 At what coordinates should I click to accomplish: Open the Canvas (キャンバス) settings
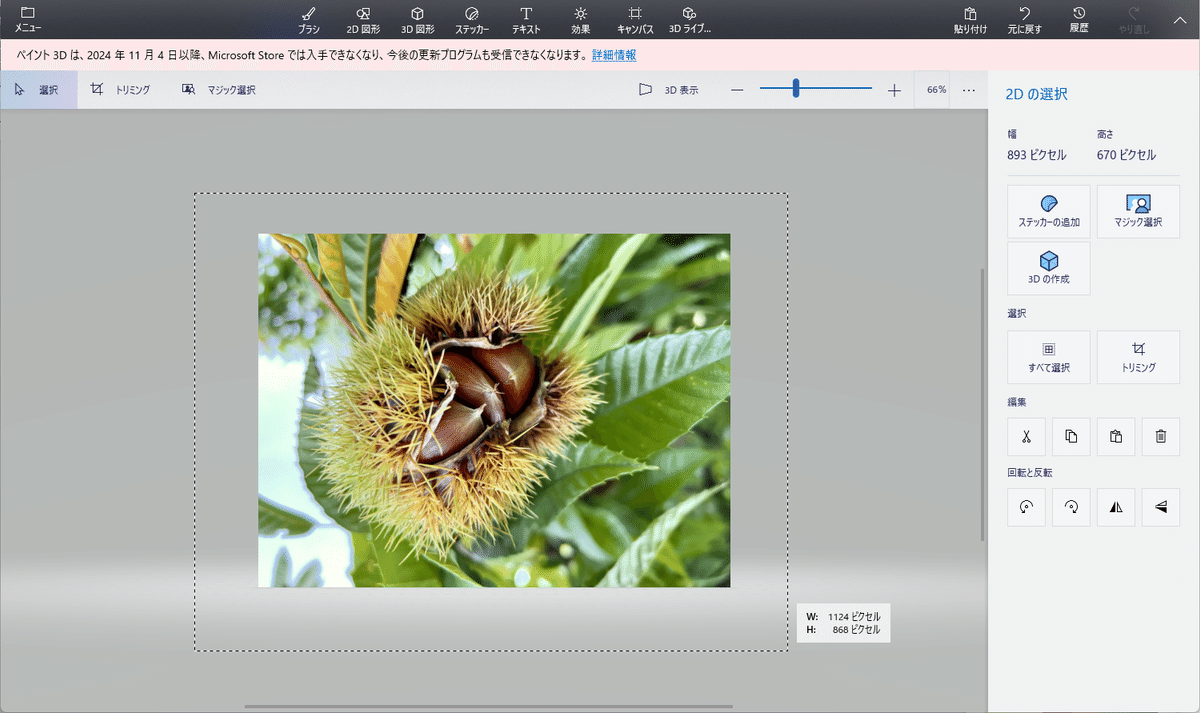(x=635, y=19)
